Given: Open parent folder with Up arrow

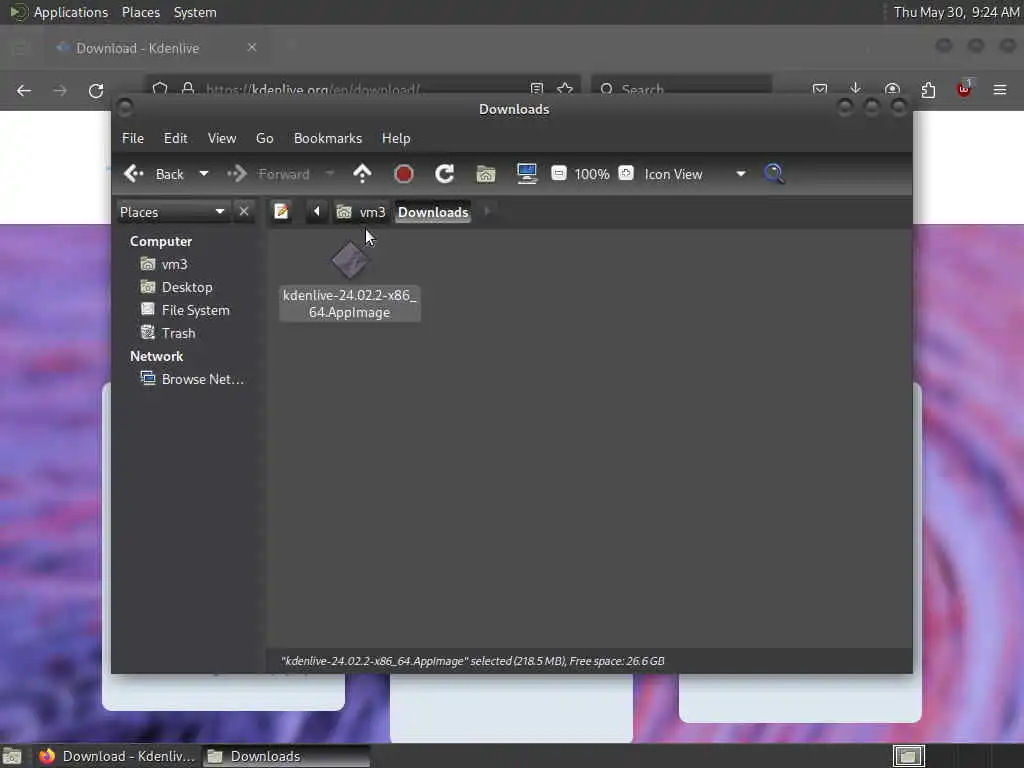Looking at the screenshot, I should 362,174.
